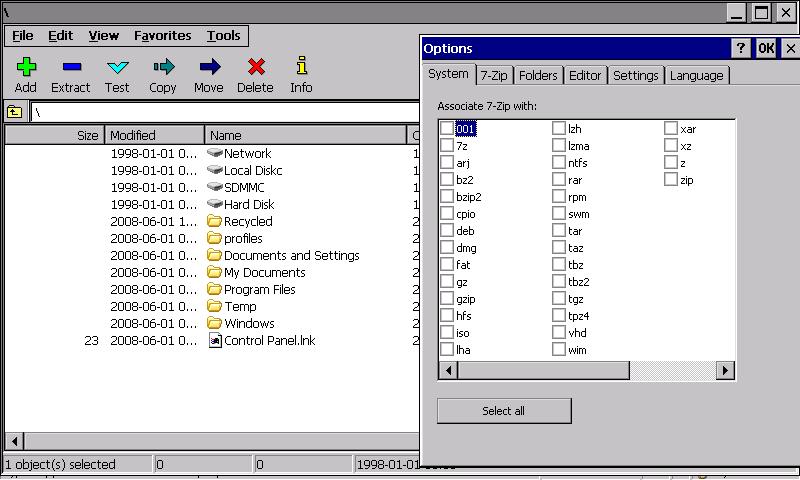Select the Network drive icon
This screenshot has width=800, height=480.
pos(215,153)
